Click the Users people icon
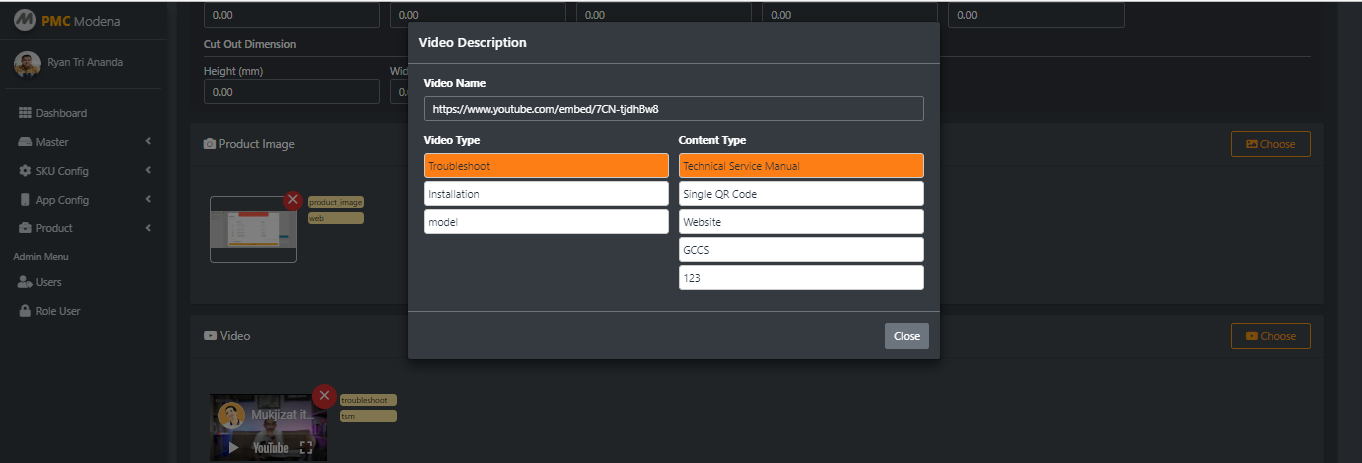 coord(26,282)
